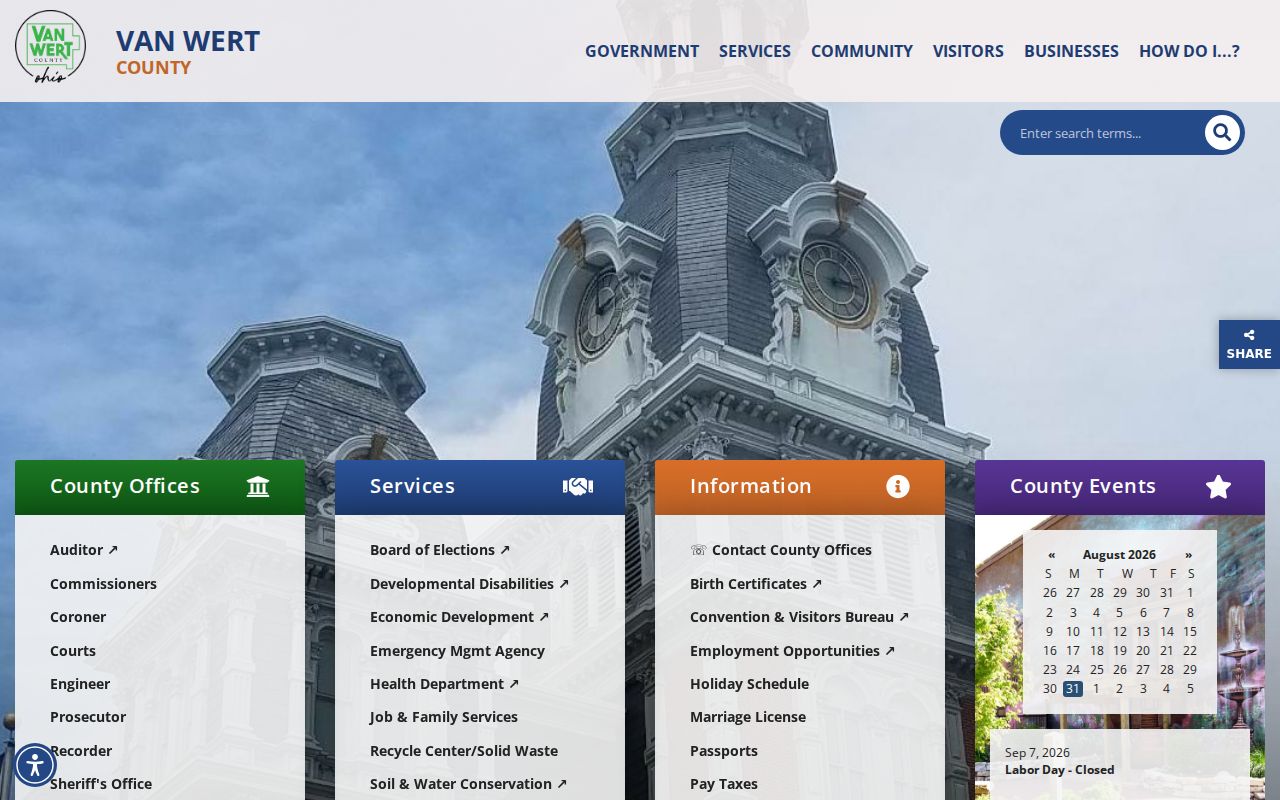Viewport: 1280px width, 800px height.
Task: Open the Holiday Schedule link
Action: [x=749, y=684]
